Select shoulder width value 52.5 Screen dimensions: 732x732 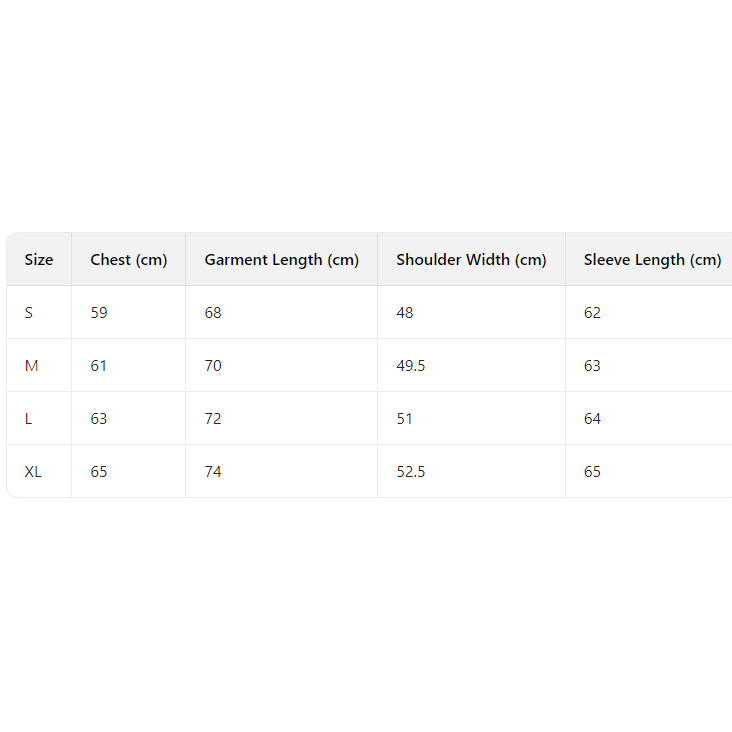click(411, 472)
